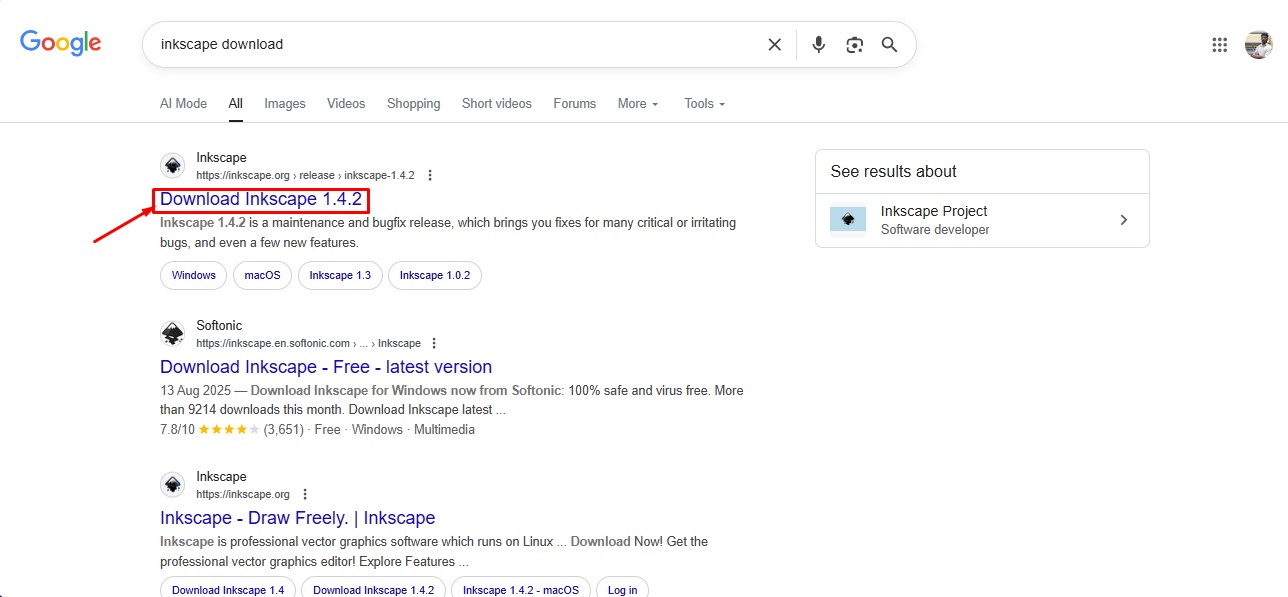Open Inkscape - Draw Freely result link
Image resolution: width=1288 pixels, height=597 pixels.
coord(297,518)
